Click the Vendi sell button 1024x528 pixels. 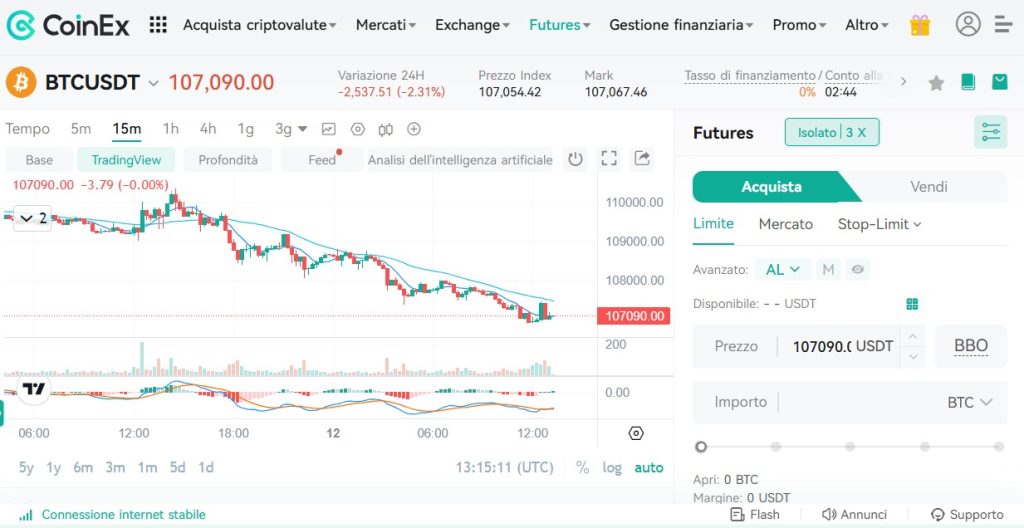pyautogui.click(x=928, y=187)
